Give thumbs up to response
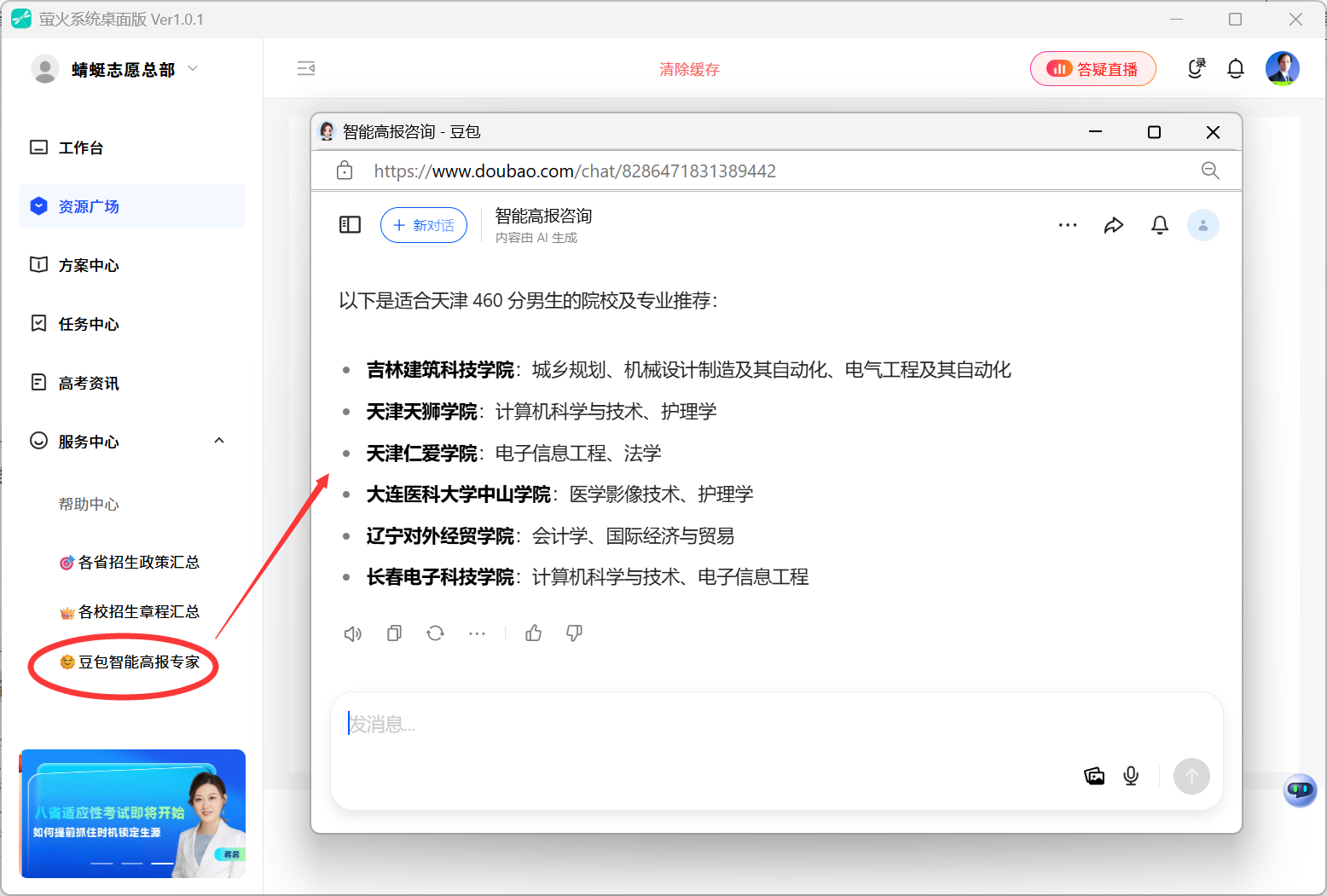The image size is (1327, 896). tap(534, 633)
